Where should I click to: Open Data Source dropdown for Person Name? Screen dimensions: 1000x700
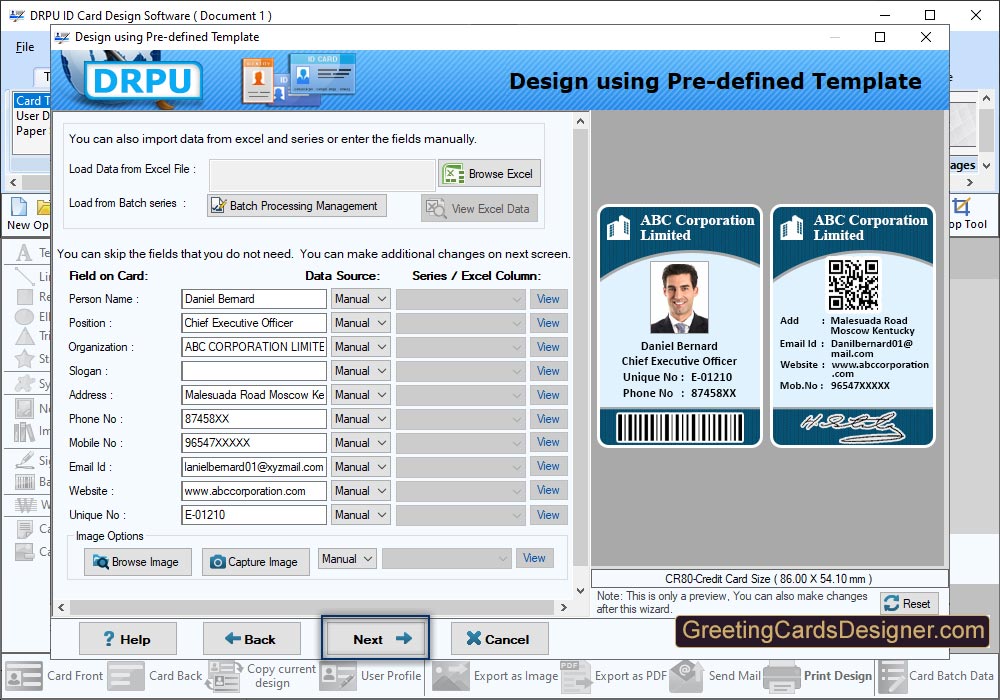click(x=360, y=299)
